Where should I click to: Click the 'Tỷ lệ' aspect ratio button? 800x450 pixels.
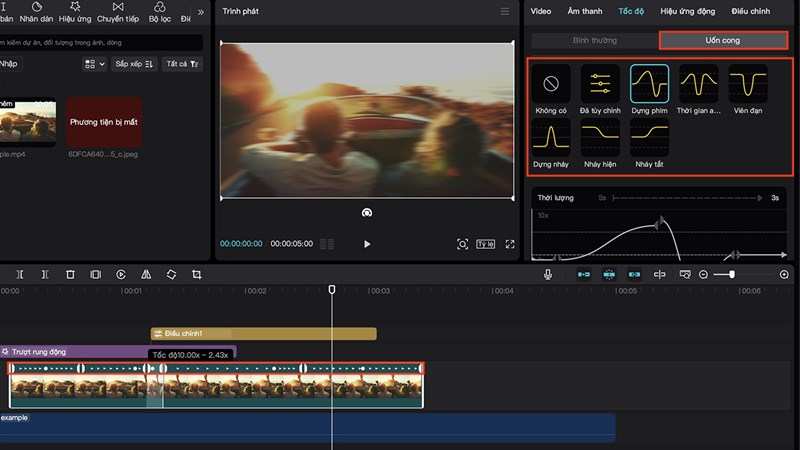(486, 244)
